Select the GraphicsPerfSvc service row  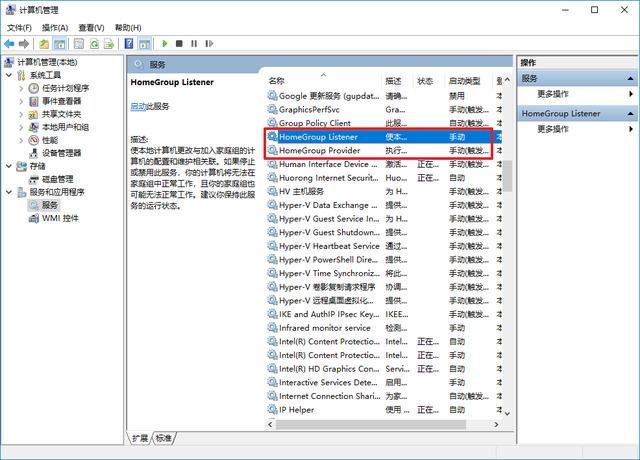pyautogui.click(x=384, y=109)
